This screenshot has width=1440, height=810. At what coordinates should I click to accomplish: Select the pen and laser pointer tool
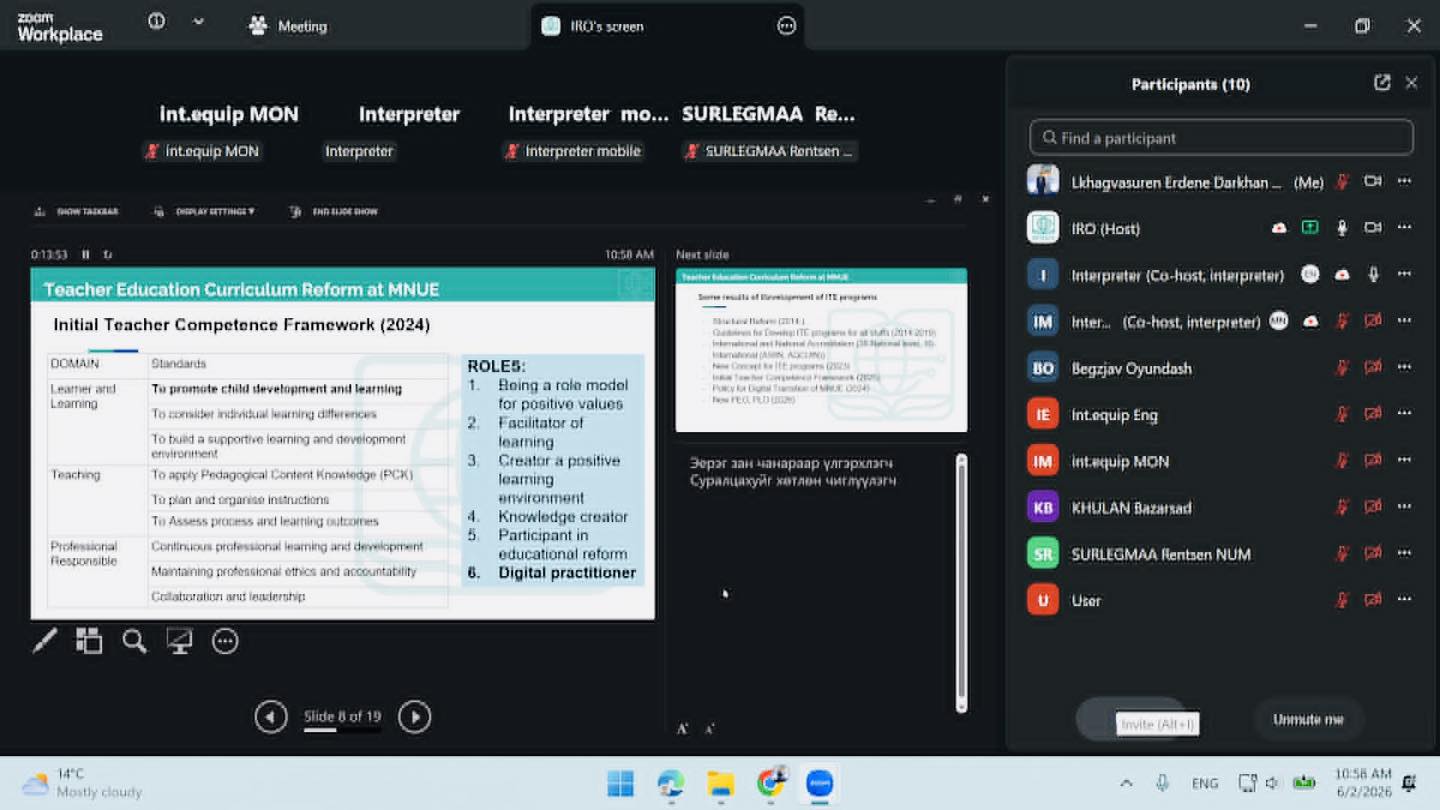click(x=44, y=641)
